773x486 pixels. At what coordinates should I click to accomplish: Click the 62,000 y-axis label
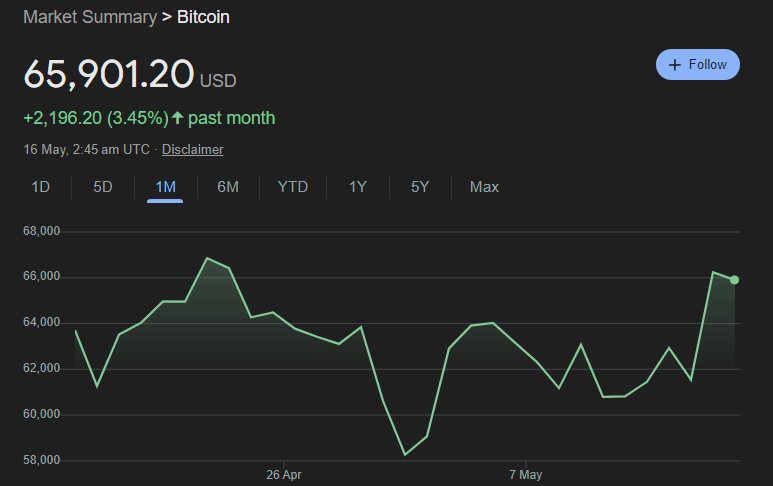point(41,368)
